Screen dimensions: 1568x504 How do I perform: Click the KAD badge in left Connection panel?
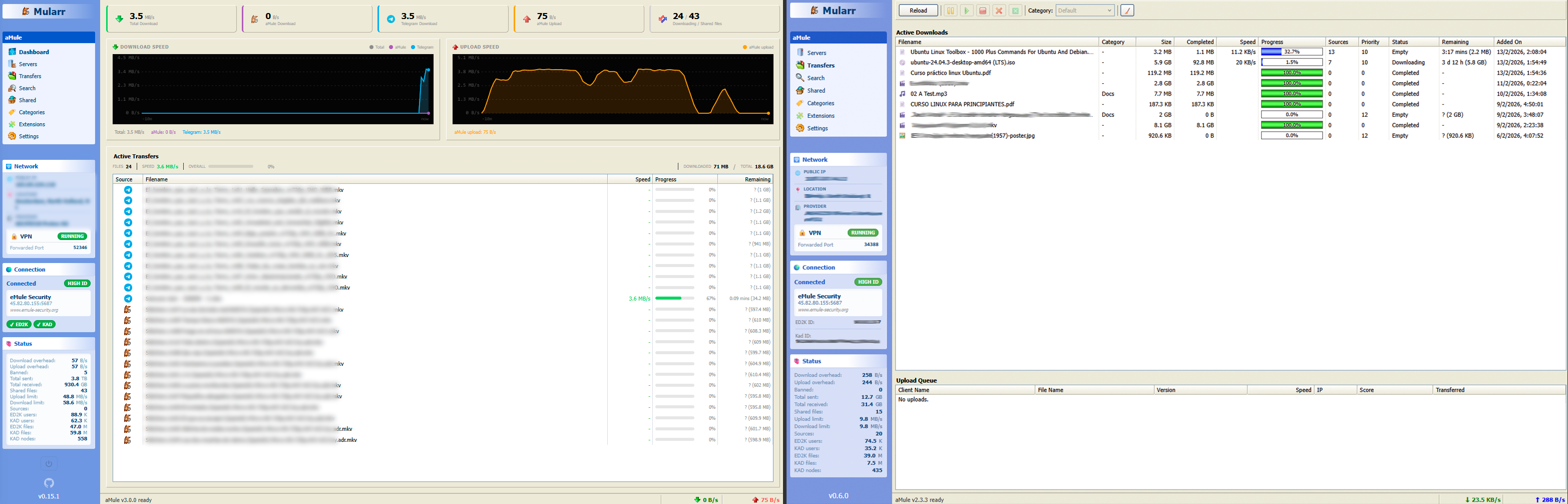coord(45,324)
